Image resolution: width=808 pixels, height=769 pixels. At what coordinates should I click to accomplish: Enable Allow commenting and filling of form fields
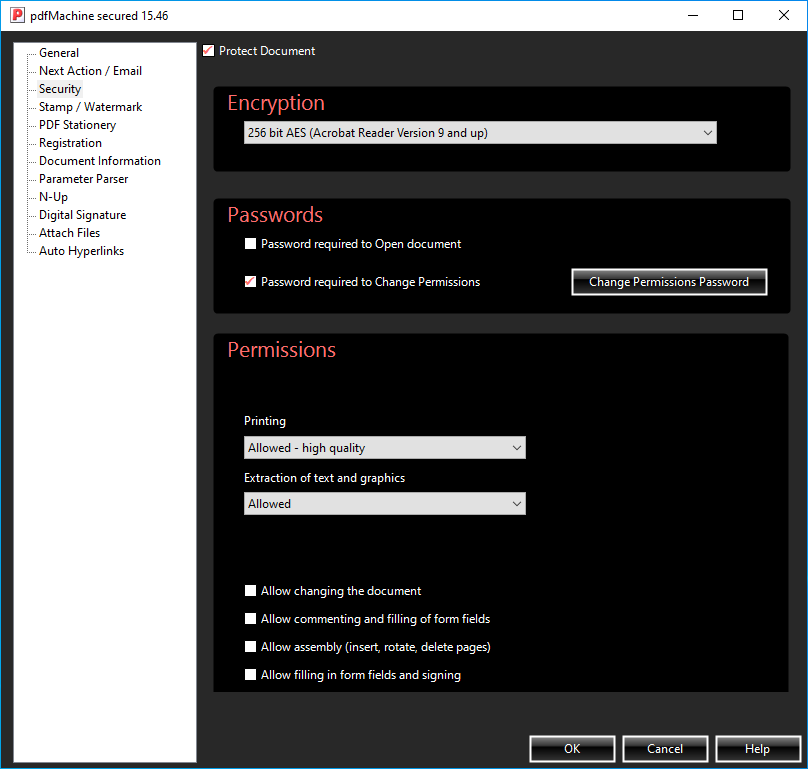coord(251,619)
